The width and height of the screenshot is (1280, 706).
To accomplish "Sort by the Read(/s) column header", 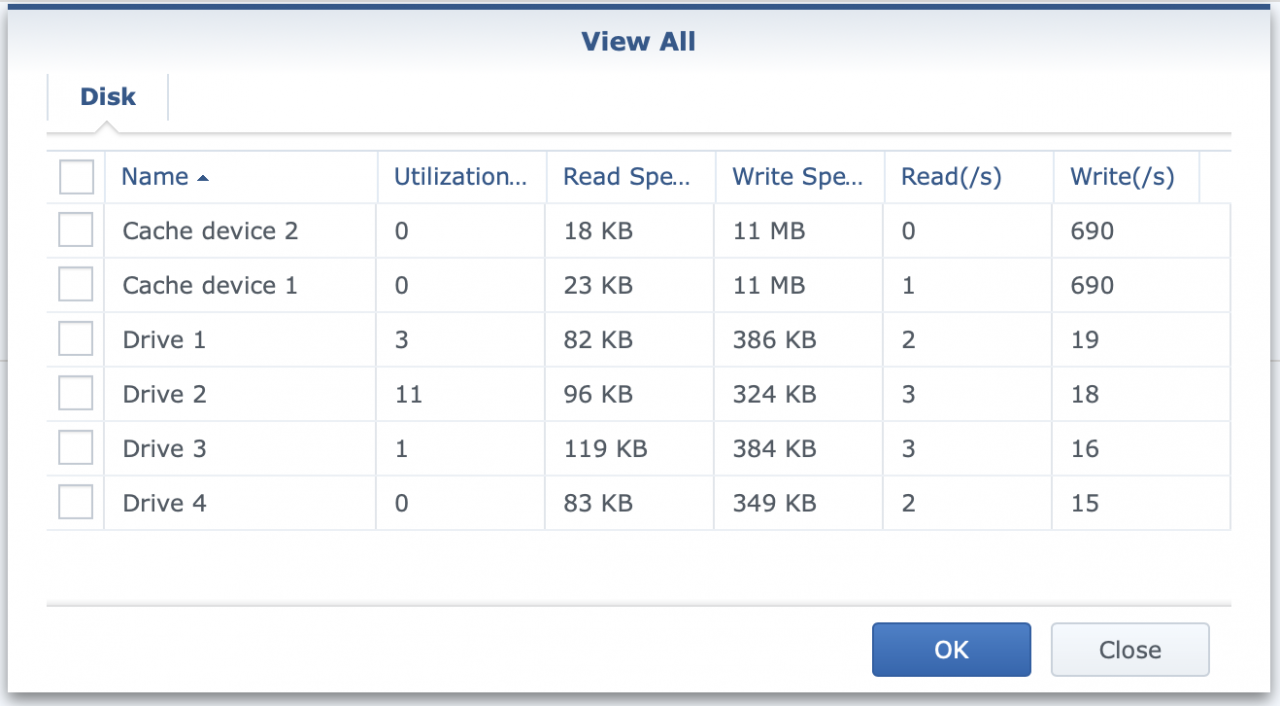I will 948,176.
